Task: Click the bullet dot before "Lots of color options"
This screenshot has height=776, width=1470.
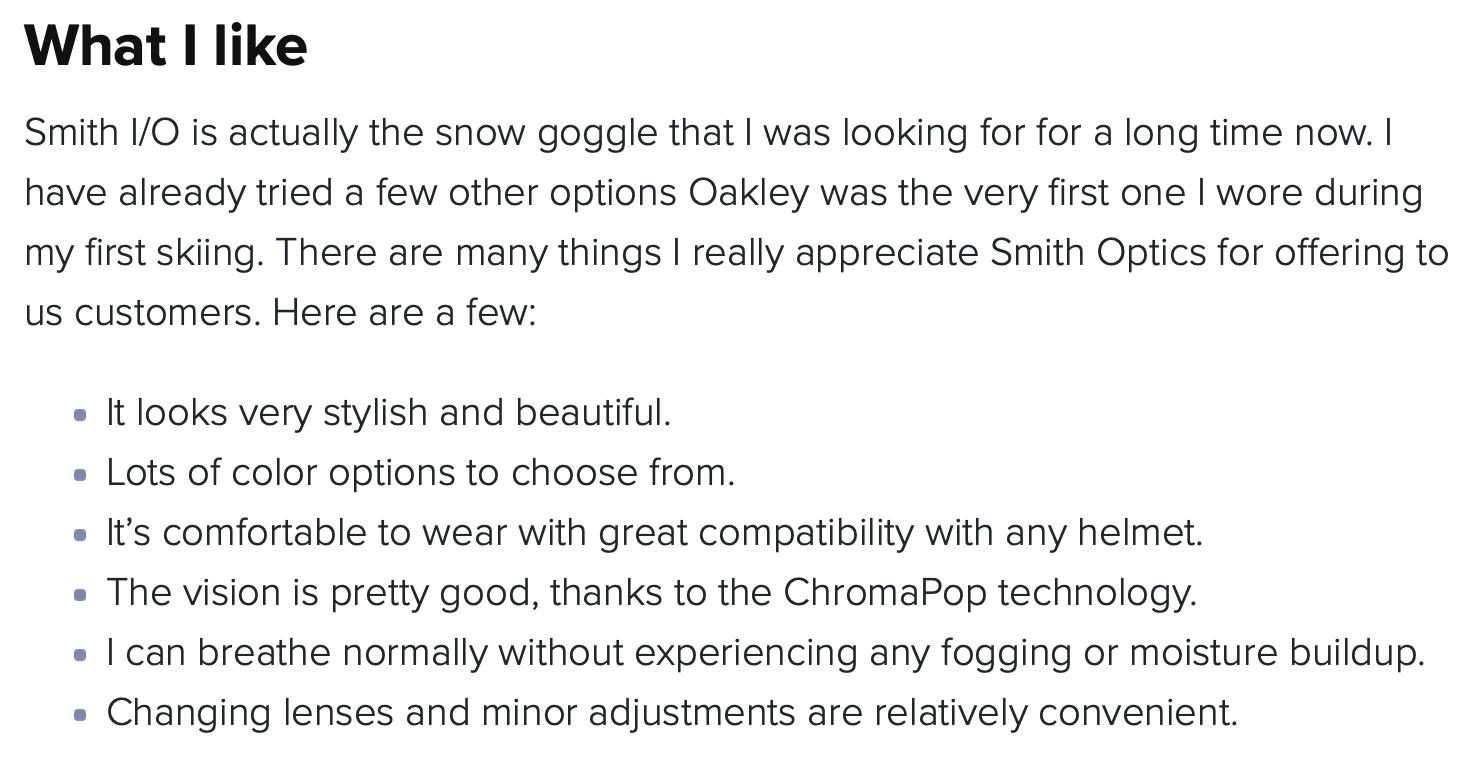Action: [x=81, y=475]
